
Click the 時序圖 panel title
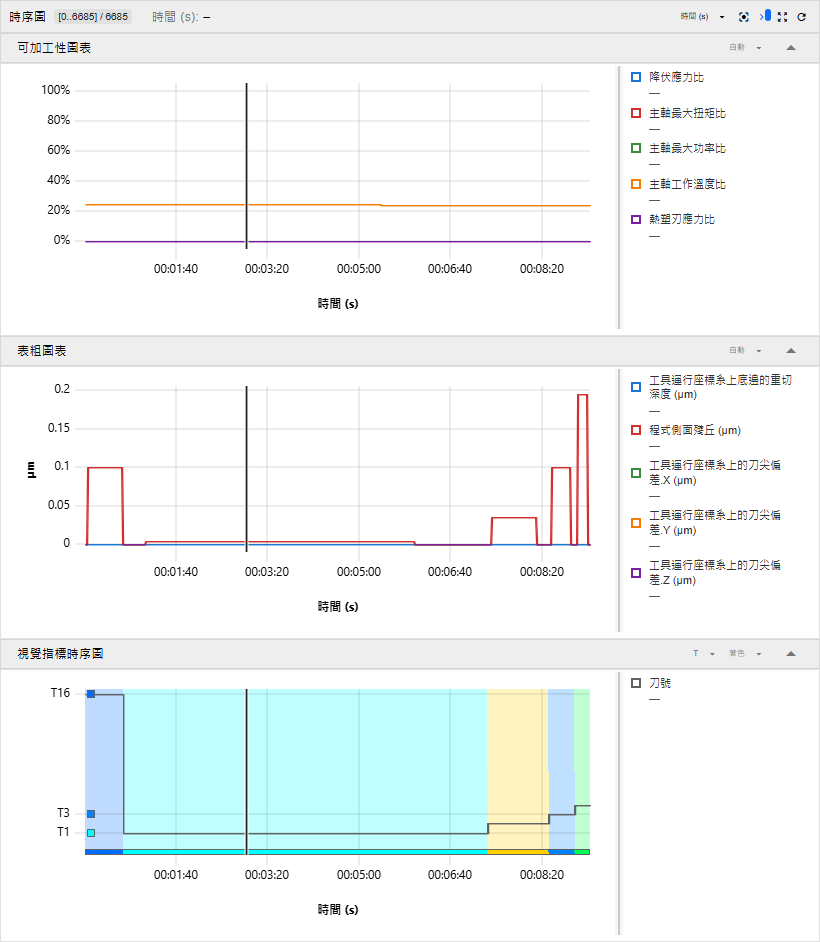coord(28,17)
